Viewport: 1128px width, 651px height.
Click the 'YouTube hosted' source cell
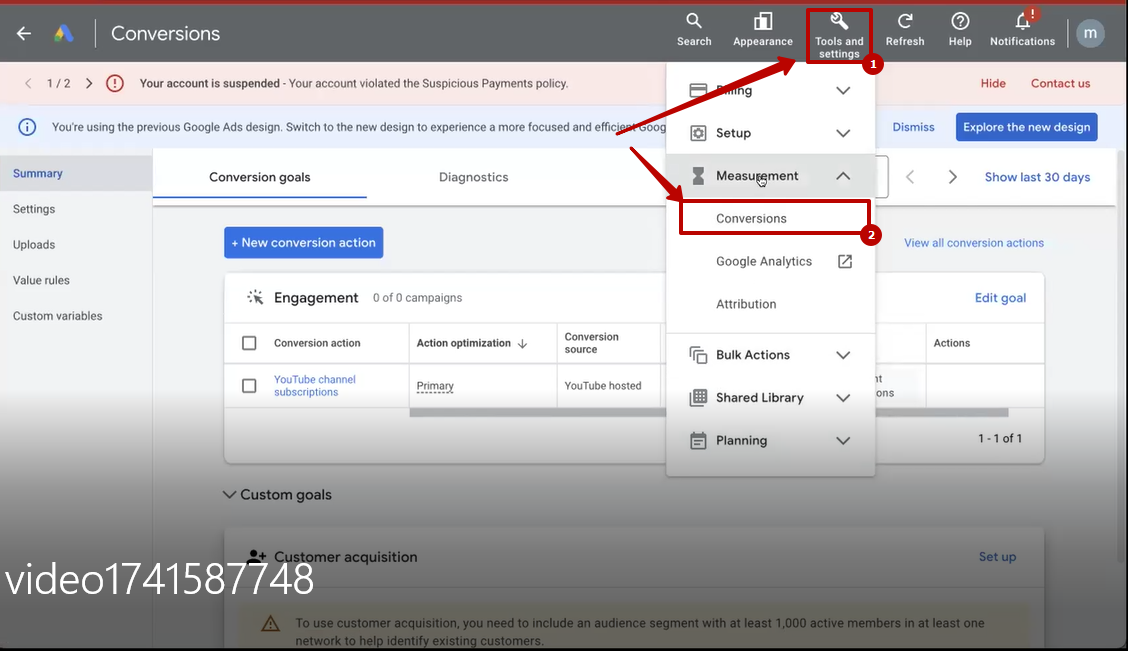(603, 386)
